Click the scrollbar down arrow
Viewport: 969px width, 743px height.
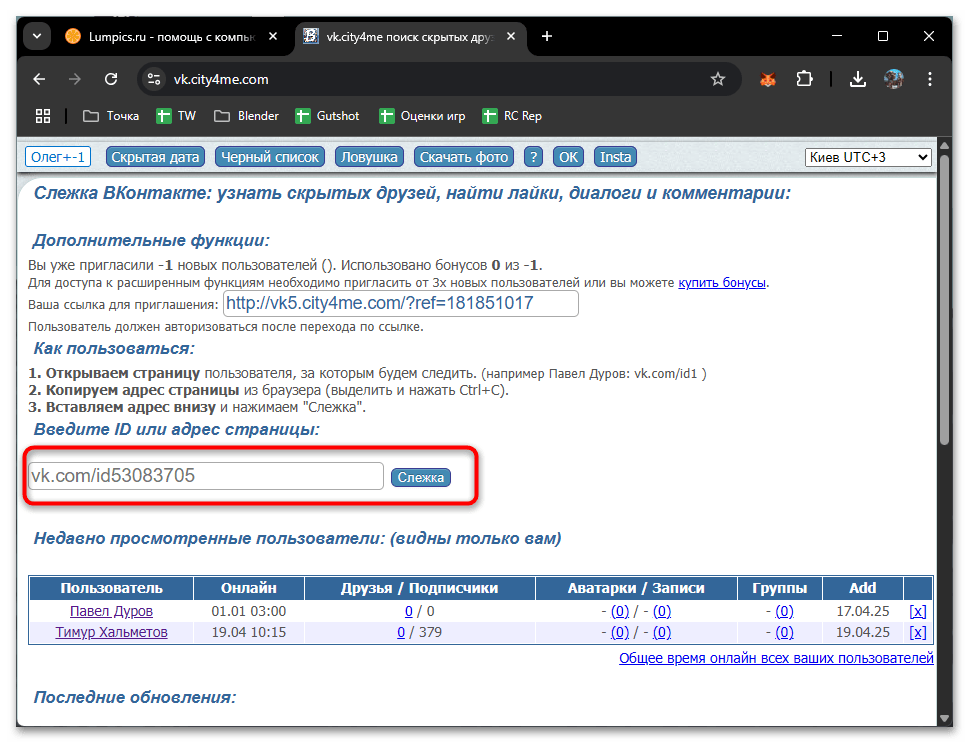pos(944,718)
